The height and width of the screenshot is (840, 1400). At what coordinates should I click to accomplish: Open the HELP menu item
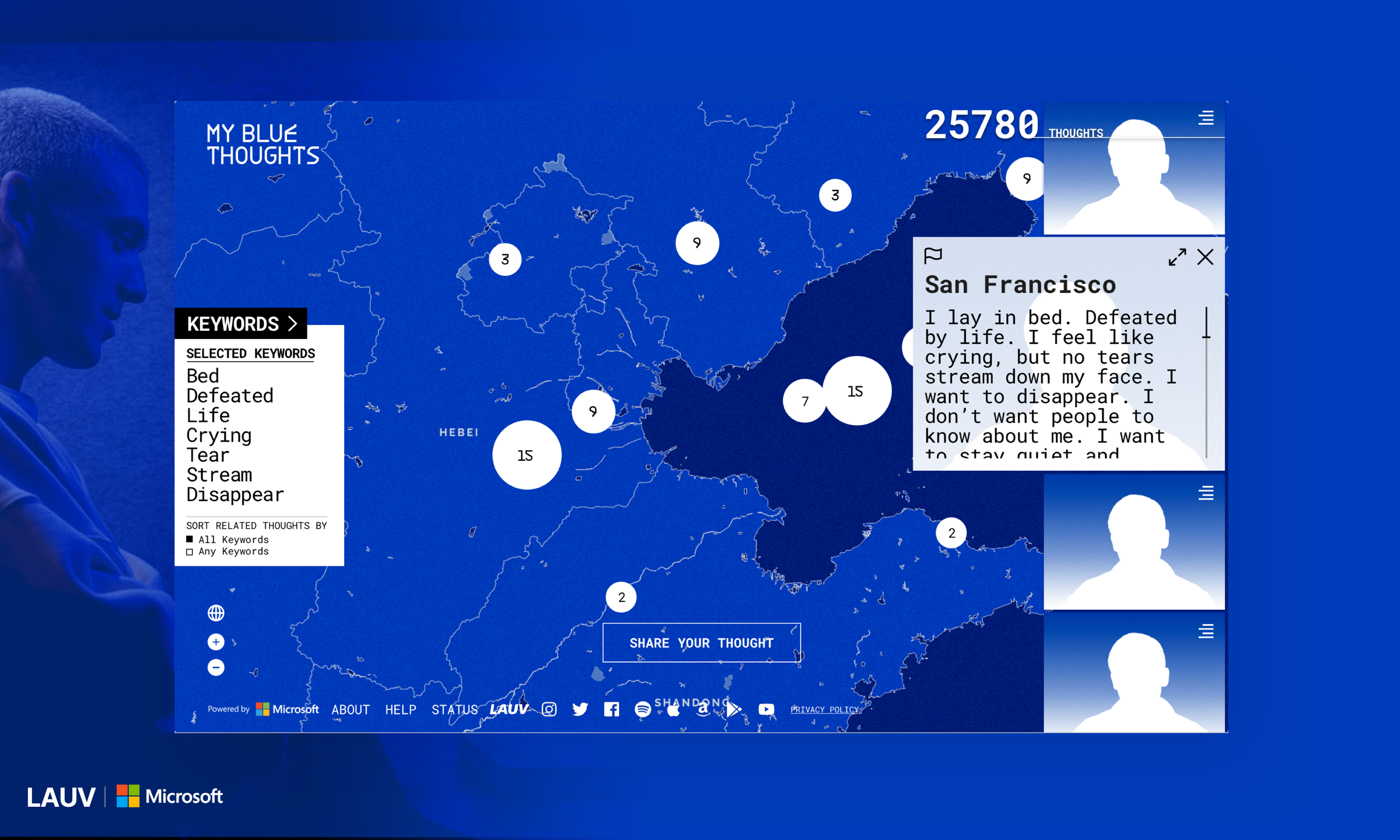point(400,709)
